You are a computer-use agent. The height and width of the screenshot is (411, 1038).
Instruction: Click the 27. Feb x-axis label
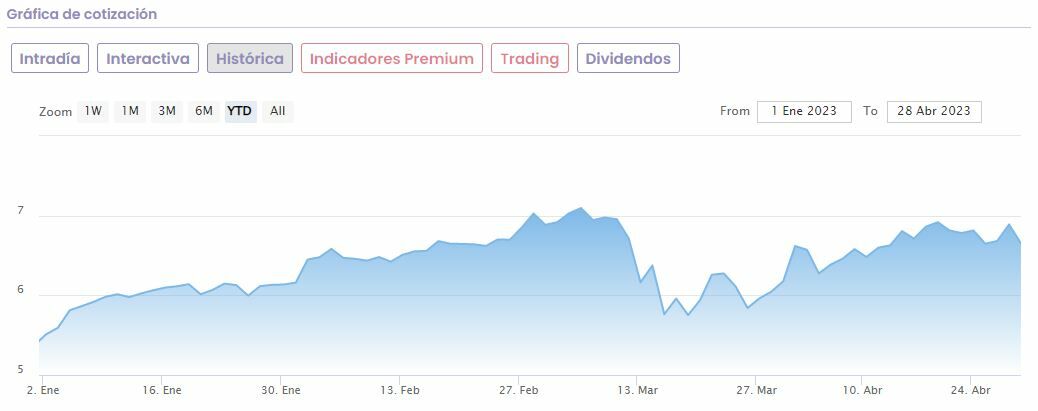click(x=520, y=390)
